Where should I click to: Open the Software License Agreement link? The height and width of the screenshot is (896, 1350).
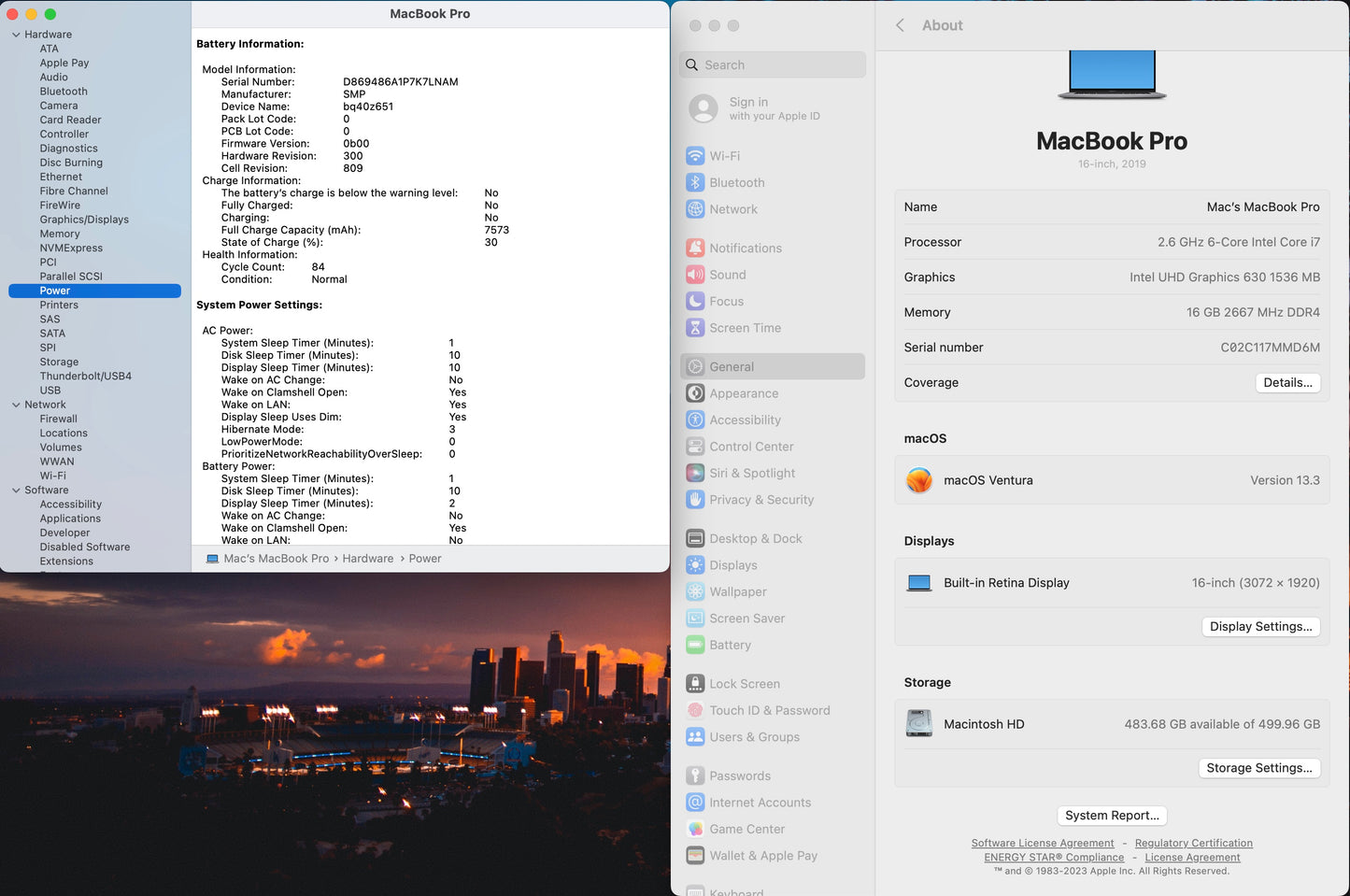tap(1042, 844)
